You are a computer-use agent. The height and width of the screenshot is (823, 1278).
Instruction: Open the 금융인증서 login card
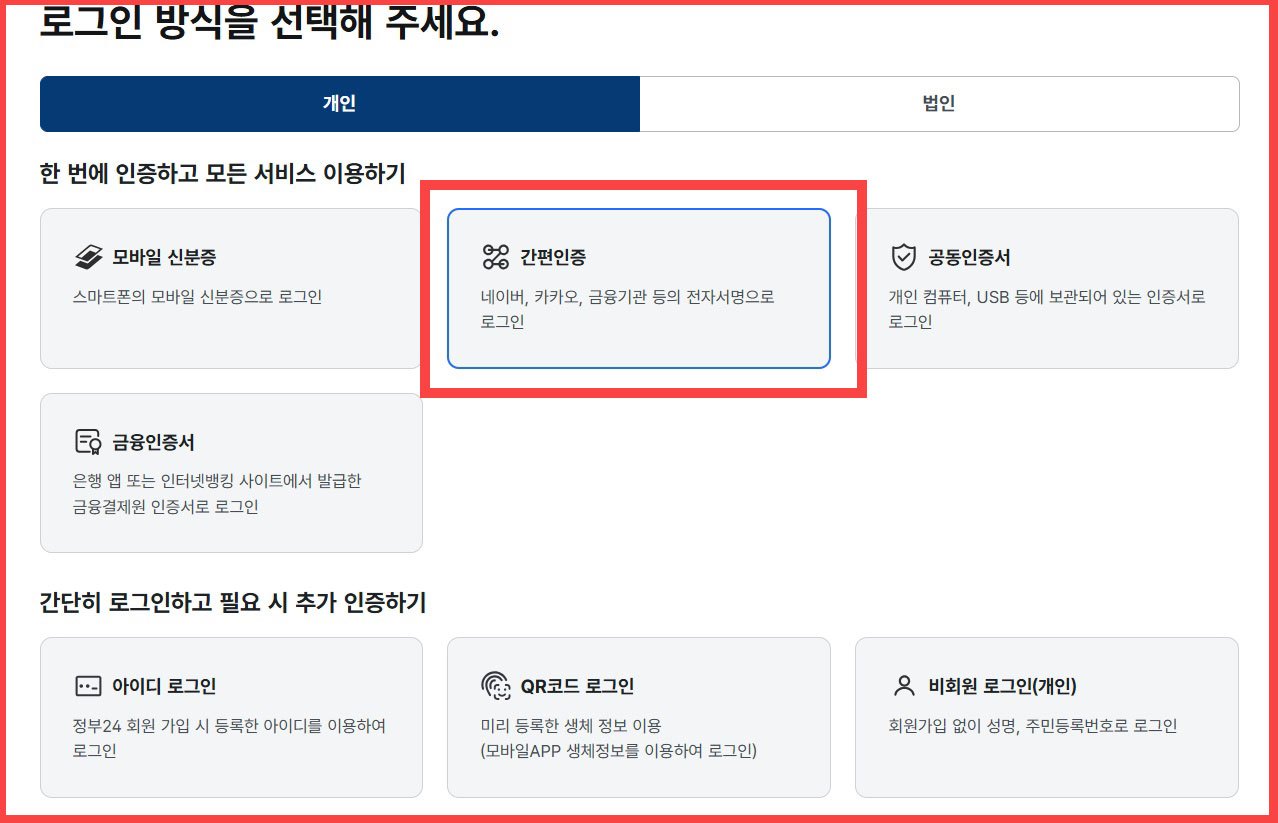[231, 472]
